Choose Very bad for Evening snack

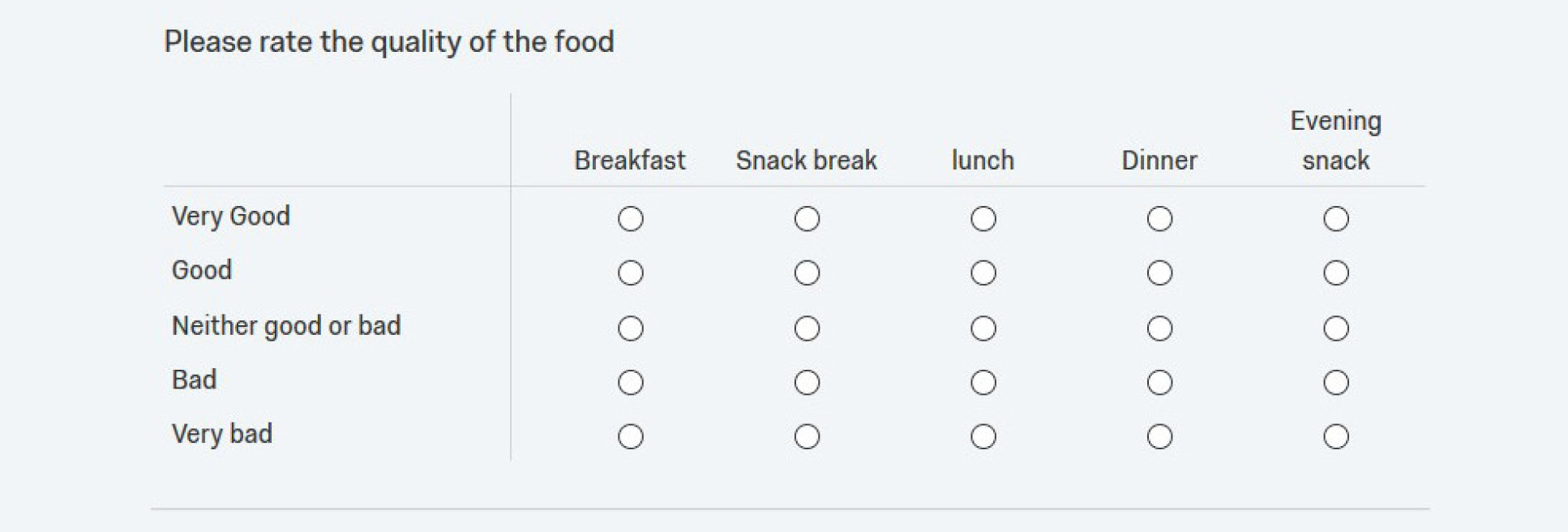[x=1335, y=437]
